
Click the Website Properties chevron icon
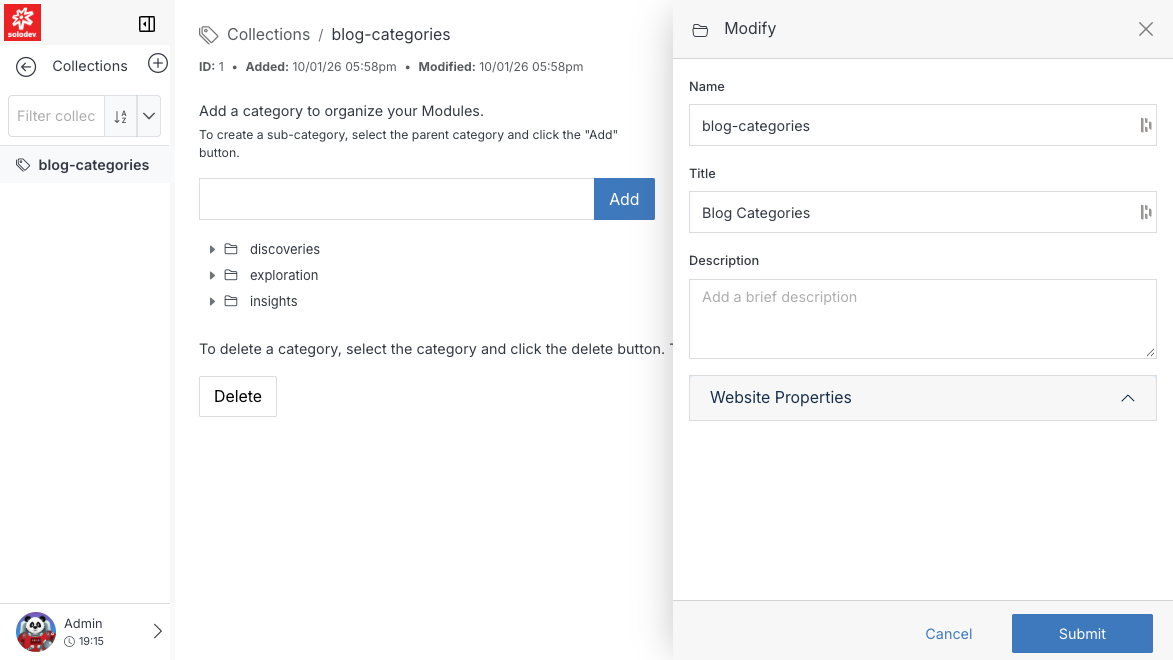(x=1127, y=398)
